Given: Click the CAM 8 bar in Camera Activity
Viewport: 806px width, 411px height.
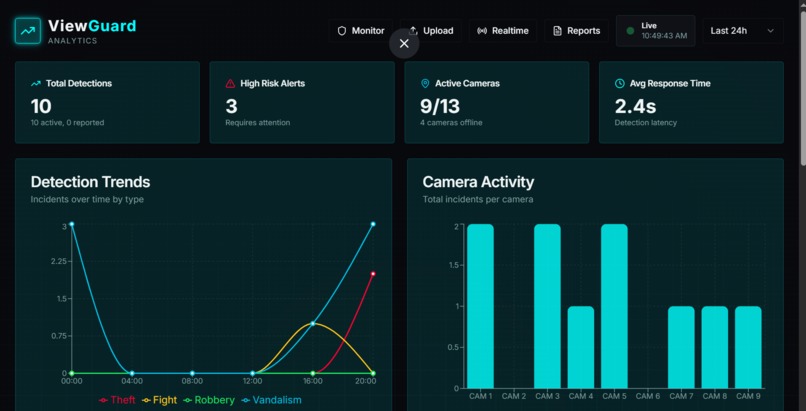Looking at the screenshot, I should [x=715, y=347].
